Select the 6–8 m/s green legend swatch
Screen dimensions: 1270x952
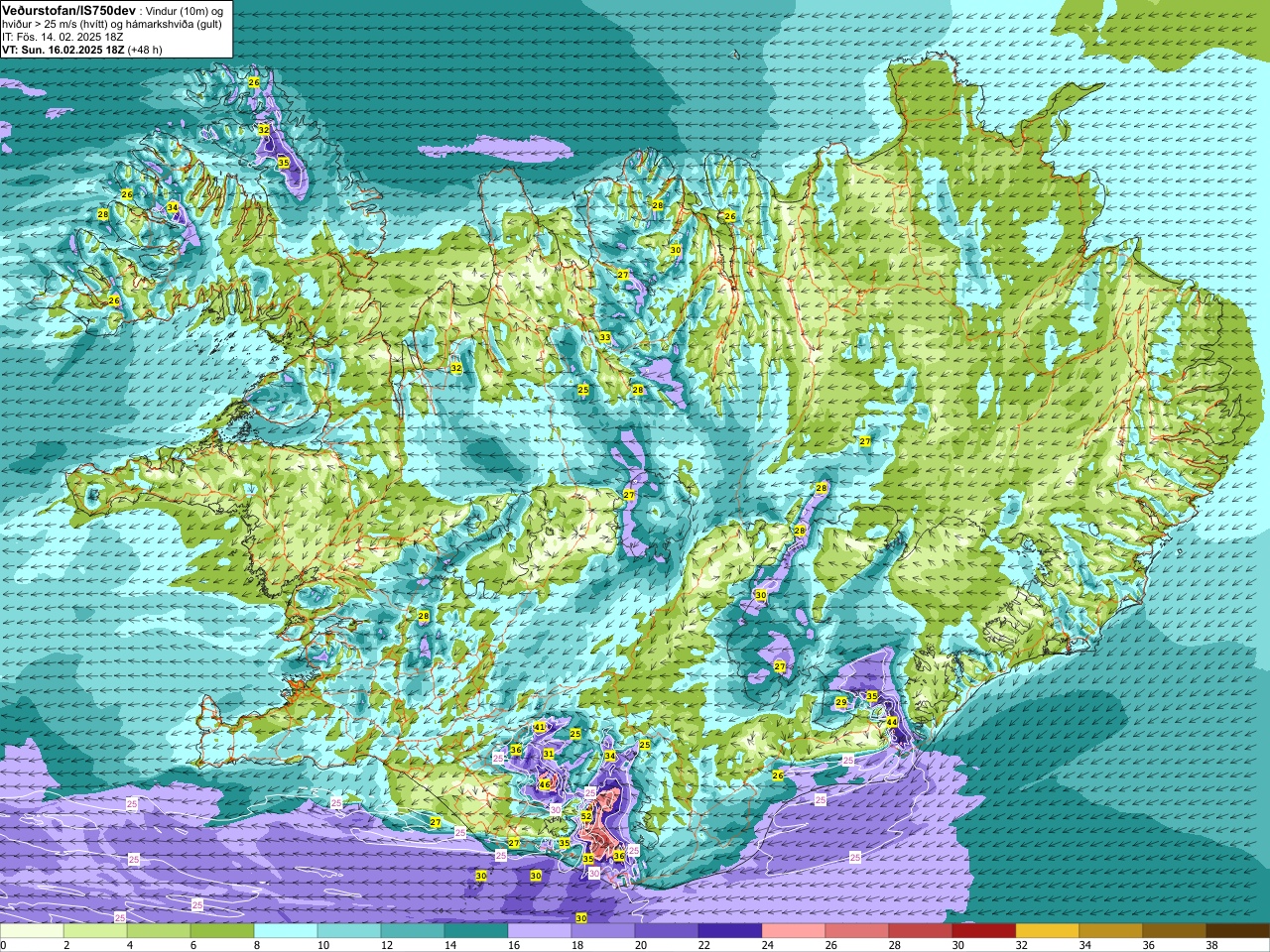[x=222, y=931]
